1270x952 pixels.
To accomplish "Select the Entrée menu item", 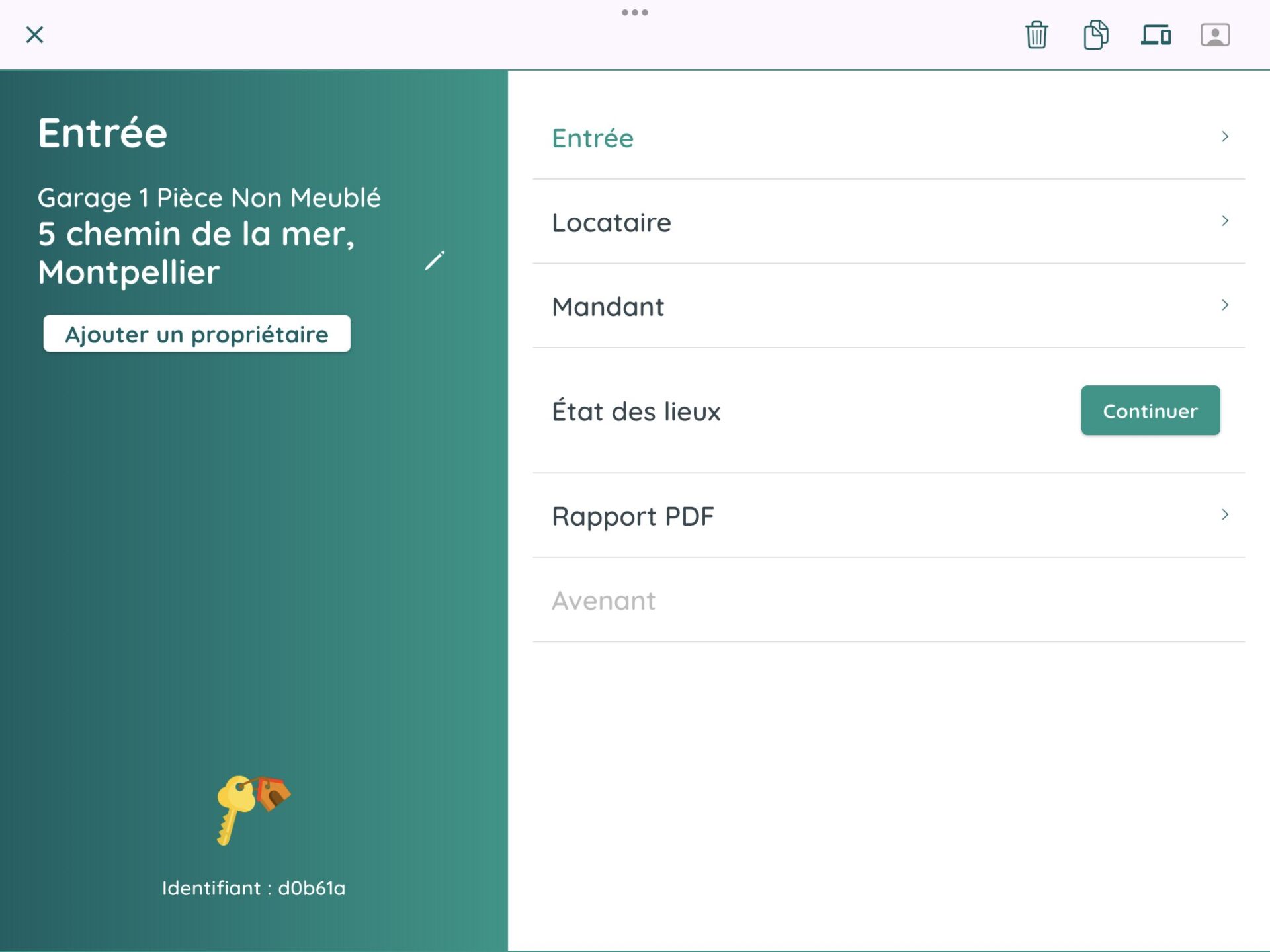I will pos(593,138).
